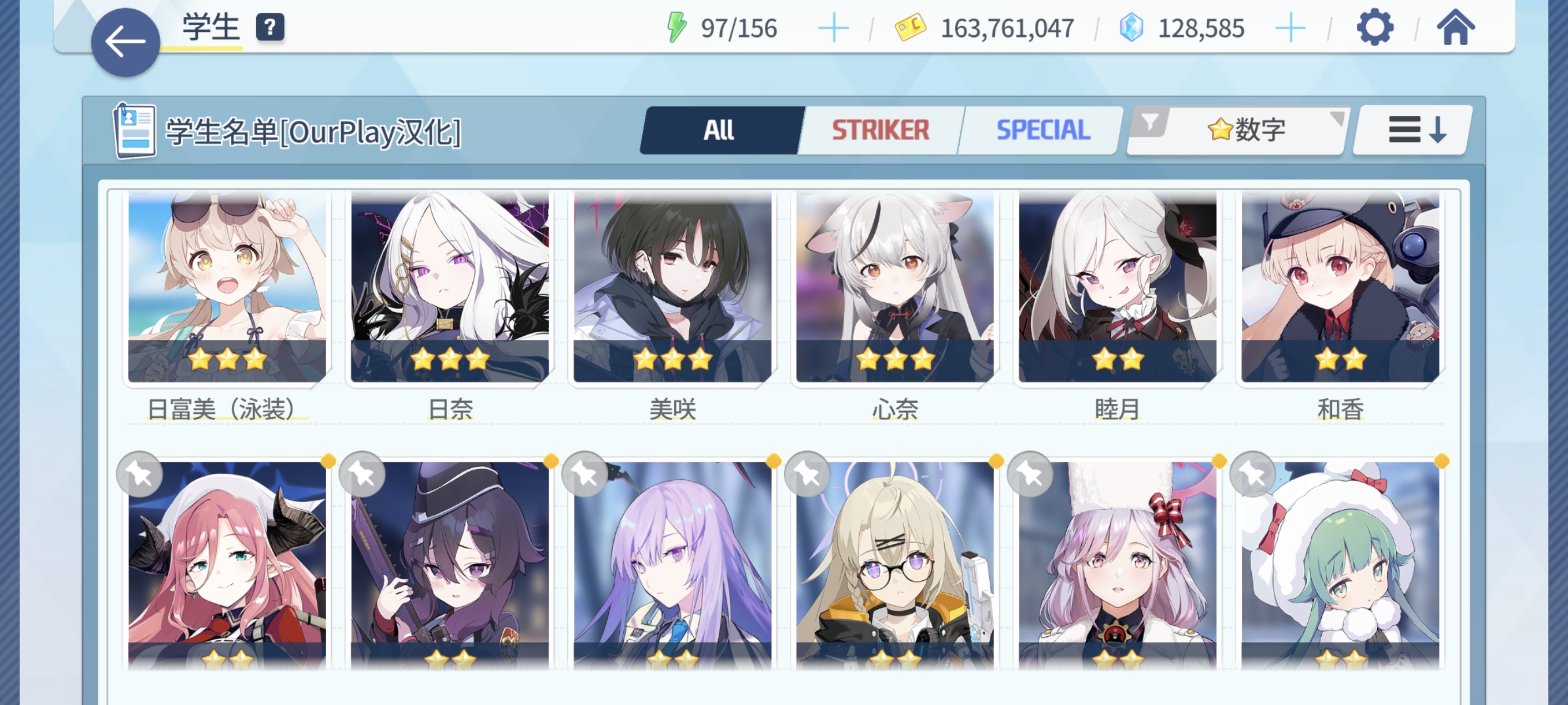Toggle the pin on pink-haired horned student
The height and width of the screenshot is (705, 1568).
139,474
